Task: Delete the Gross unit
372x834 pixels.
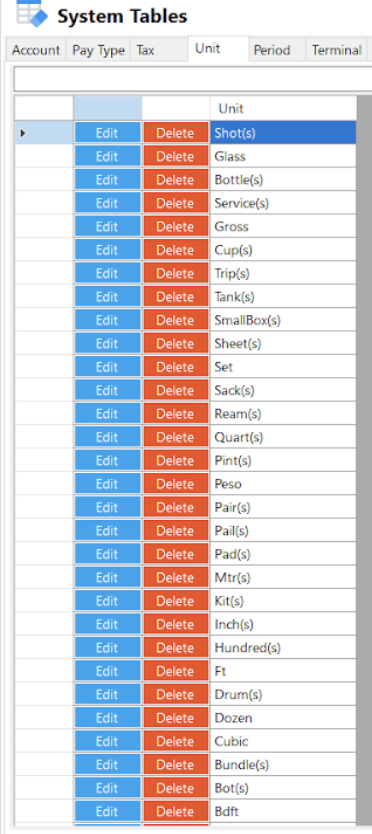Action: coord(176,226)
